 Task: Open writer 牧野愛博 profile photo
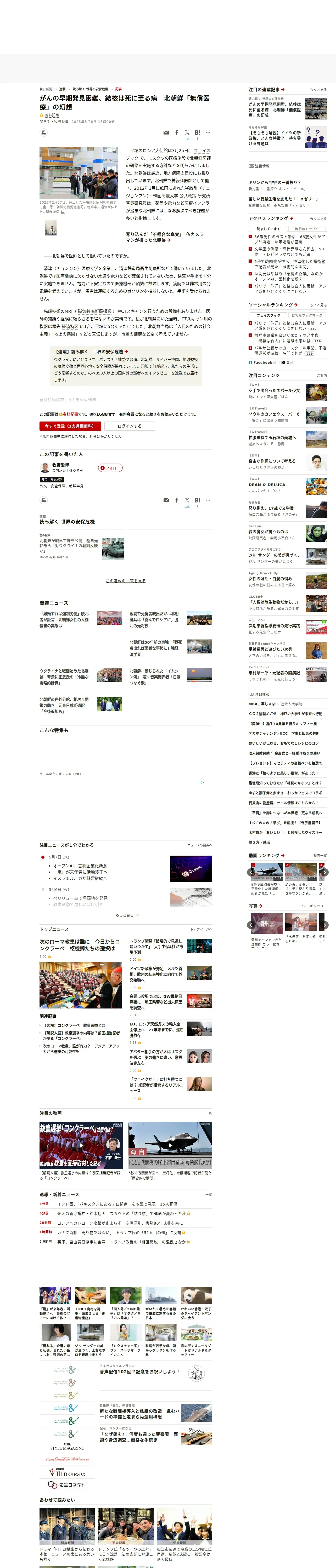(45, 468)
